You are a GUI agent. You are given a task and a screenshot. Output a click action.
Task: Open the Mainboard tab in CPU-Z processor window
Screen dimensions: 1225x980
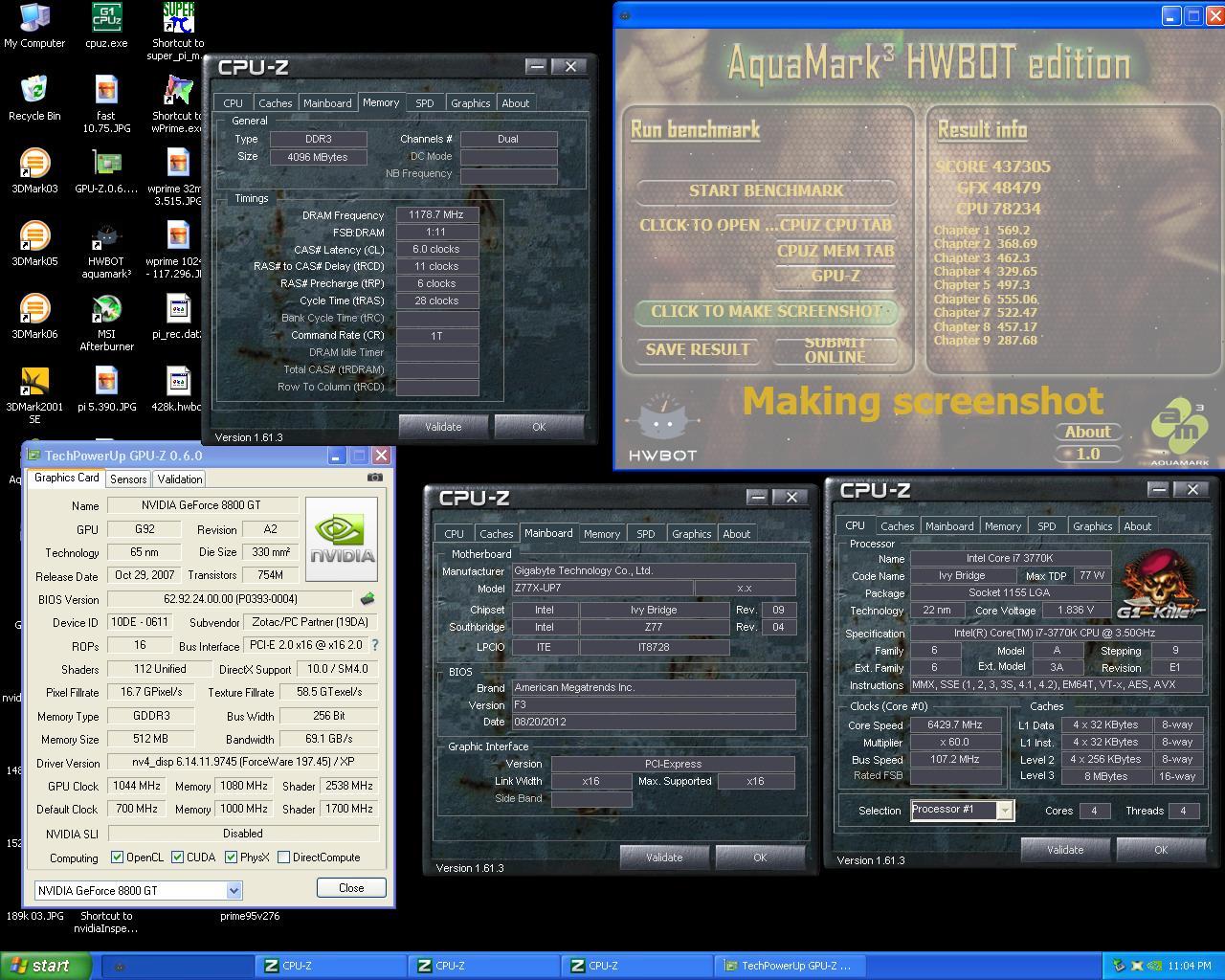point(949,526)
